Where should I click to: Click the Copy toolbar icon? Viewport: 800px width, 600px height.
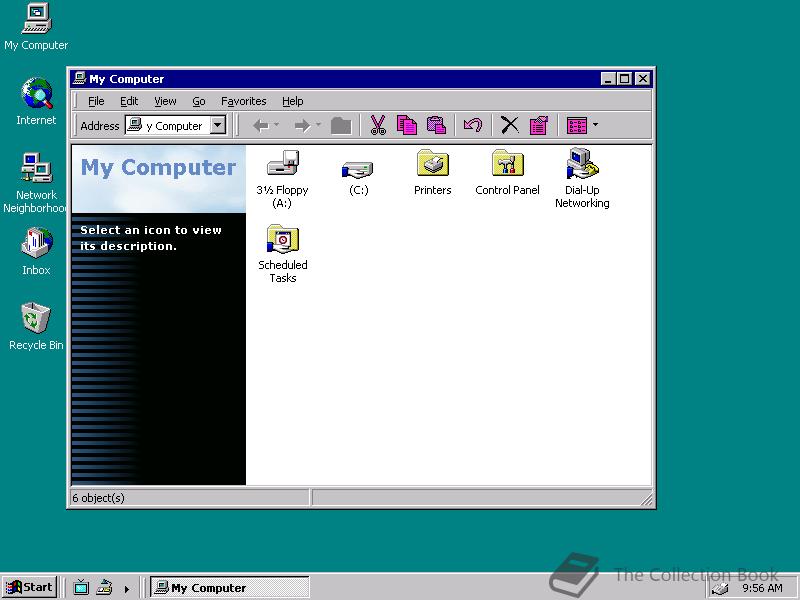point(406,125)
